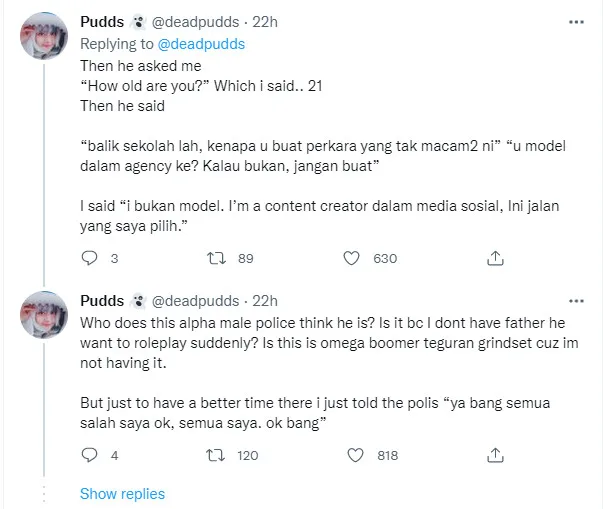This screenshot has width=603, height=509.
Task: Click Pudds display name on second tweet
Action: tap(102, 300)
